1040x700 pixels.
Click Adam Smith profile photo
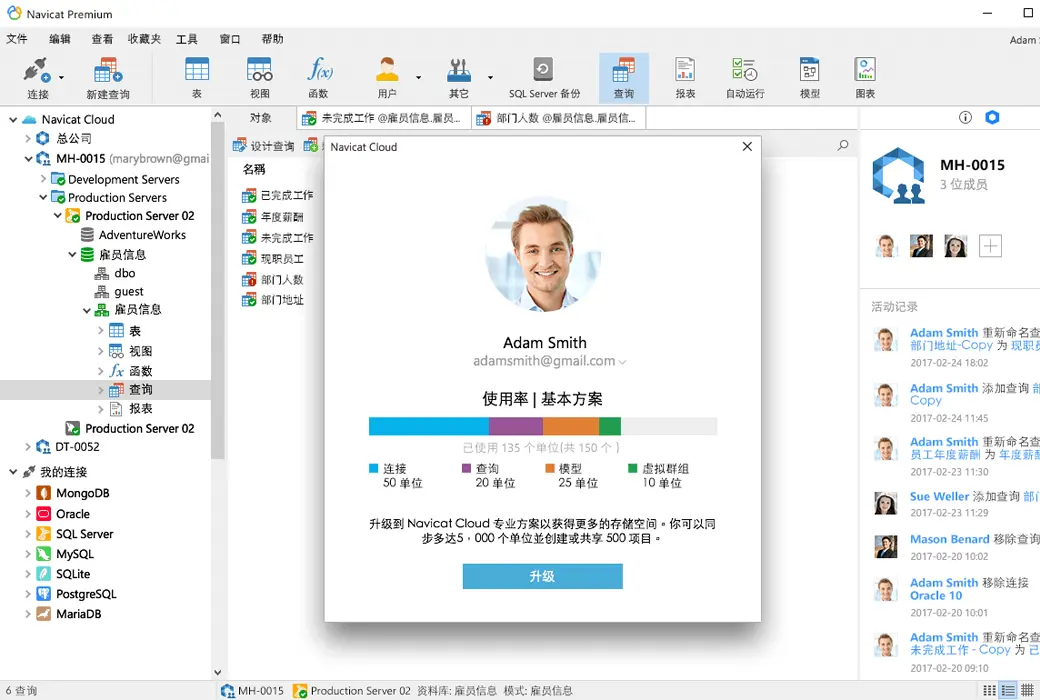click(x=544, y=254)
